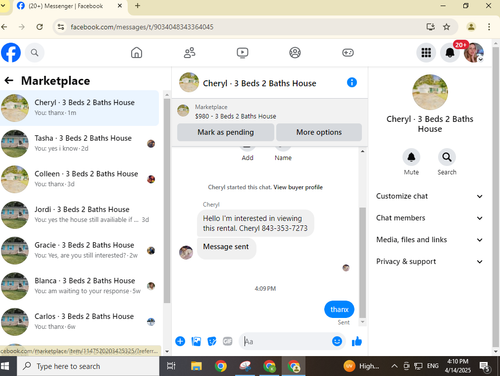Open Chrome tab search dropdown arrow

[x=3, y=6]
